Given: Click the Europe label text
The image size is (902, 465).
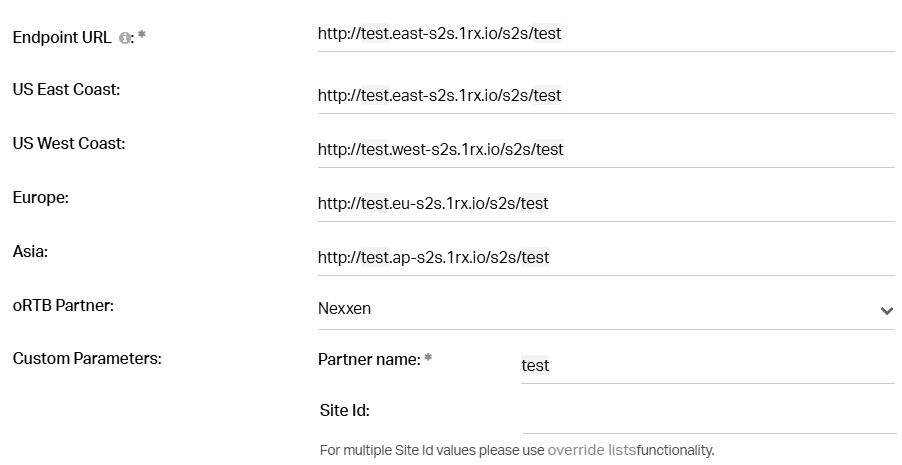Looking at the screenshot, I should (40, 198).
